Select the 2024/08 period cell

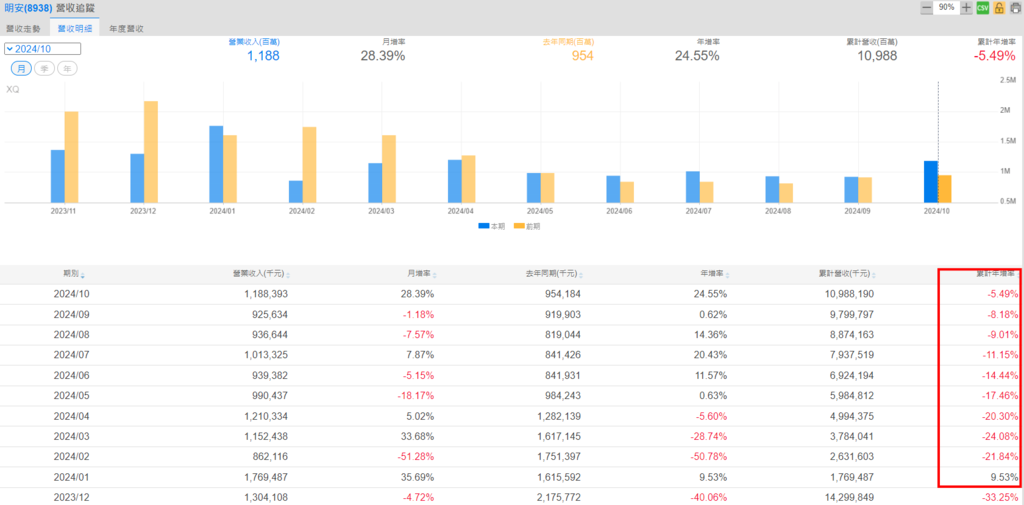tap(71, 335)
